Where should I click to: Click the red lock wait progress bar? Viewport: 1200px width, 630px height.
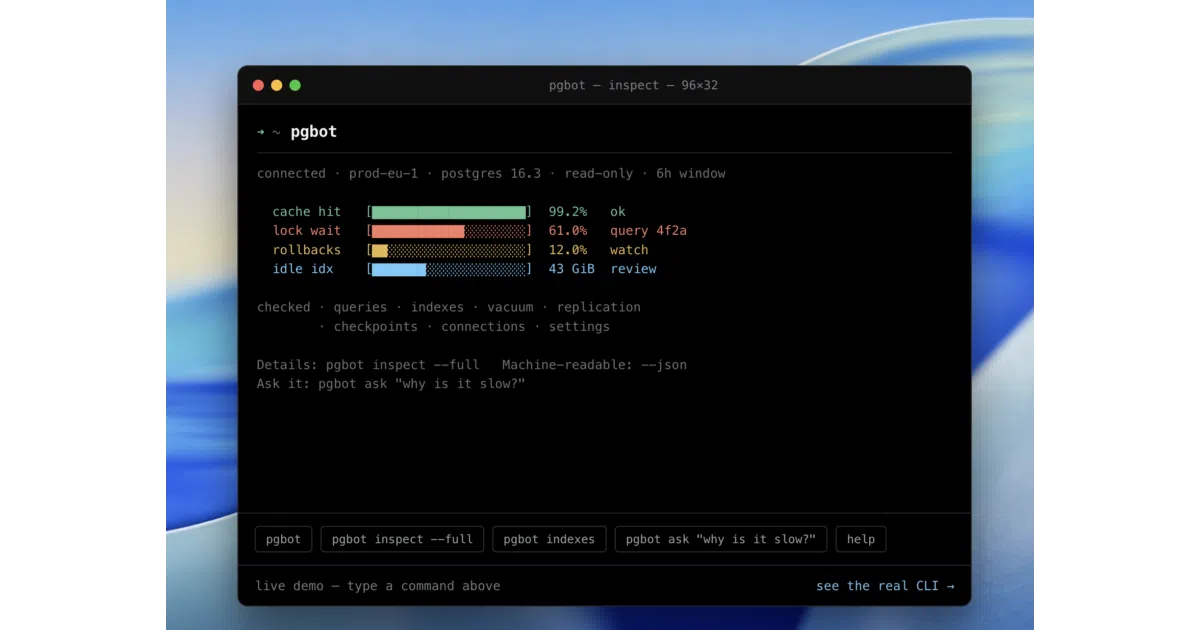(449, 231)
